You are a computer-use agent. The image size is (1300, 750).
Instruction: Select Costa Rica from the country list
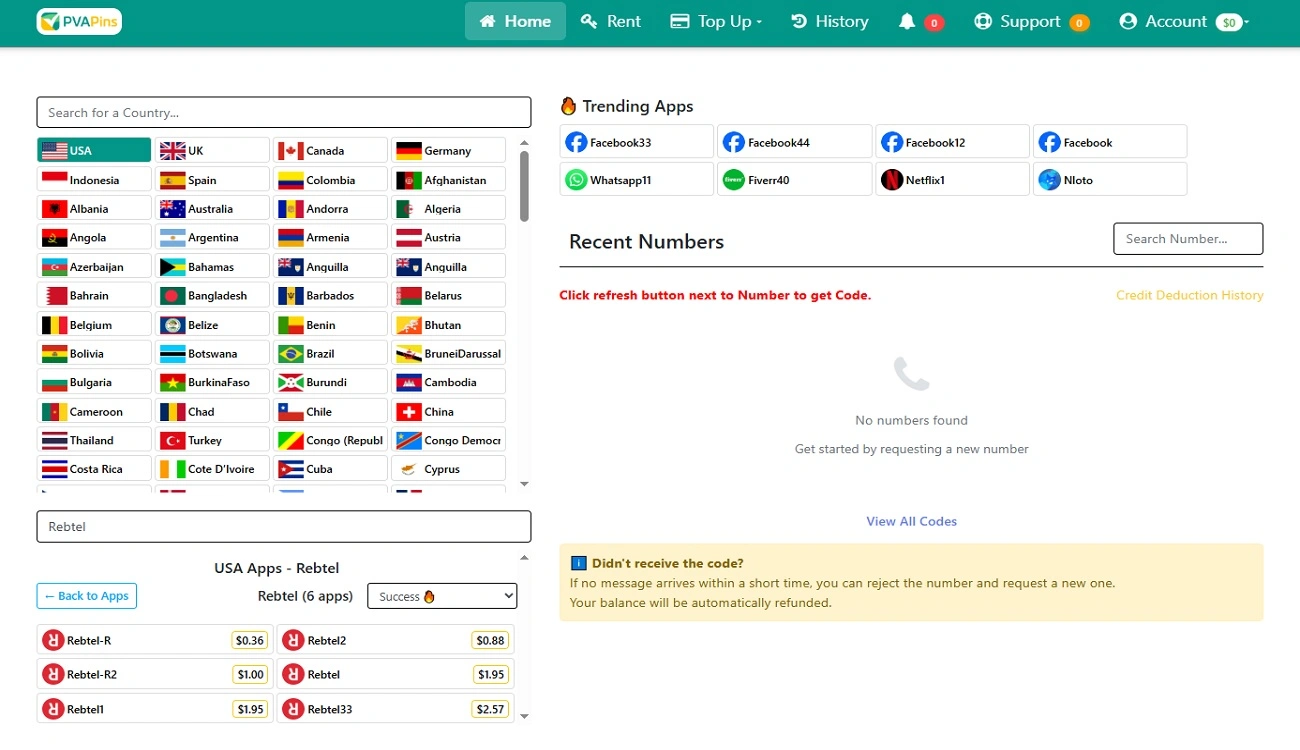[94, 469]
